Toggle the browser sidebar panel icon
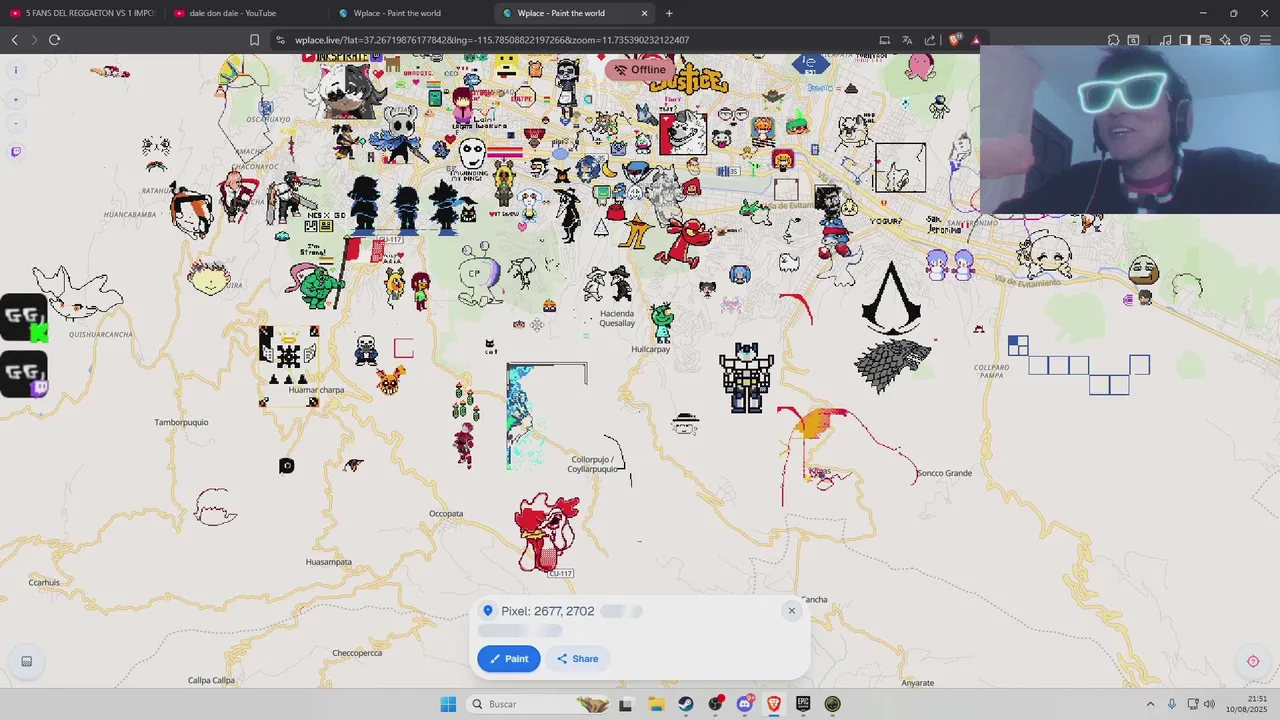This screenshot has height=720, width=1280. pyautogui.click(x=1185, y=40)
